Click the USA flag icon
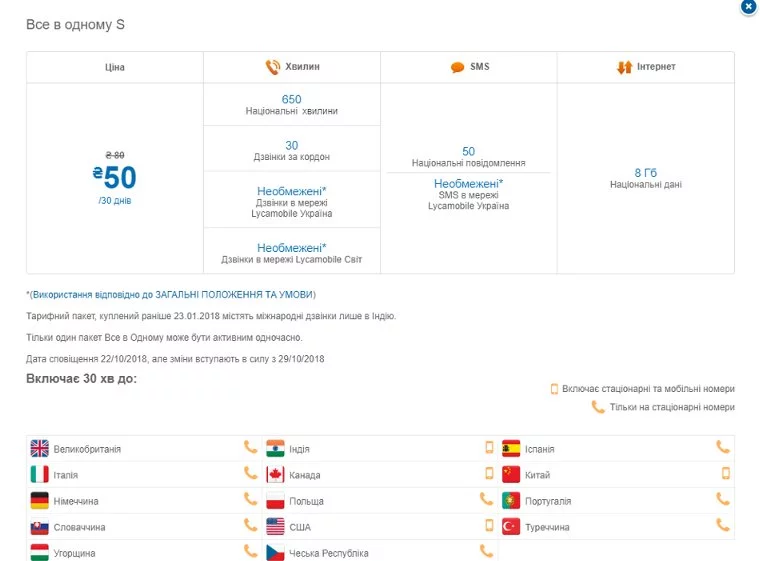Viewport: 760px width, 561px height. (x=275, y=527)
